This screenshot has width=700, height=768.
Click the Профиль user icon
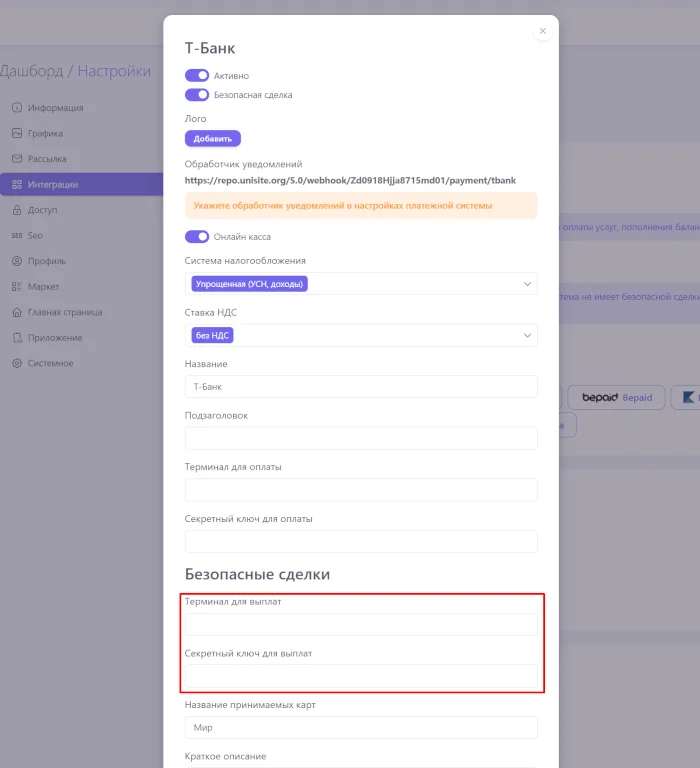tap(17, 261)
